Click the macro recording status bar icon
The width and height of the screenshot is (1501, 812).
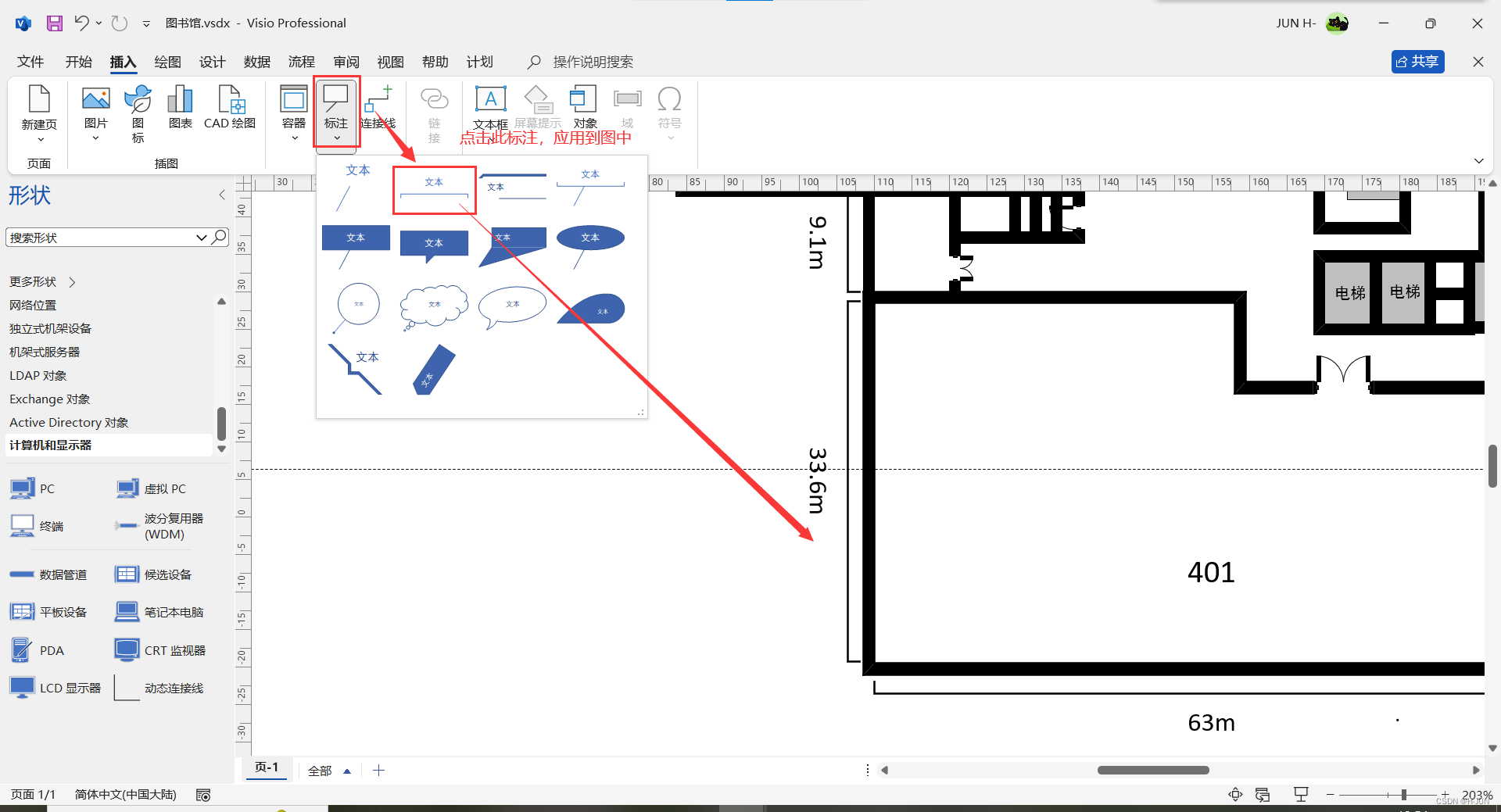click(x=203, y=795)
